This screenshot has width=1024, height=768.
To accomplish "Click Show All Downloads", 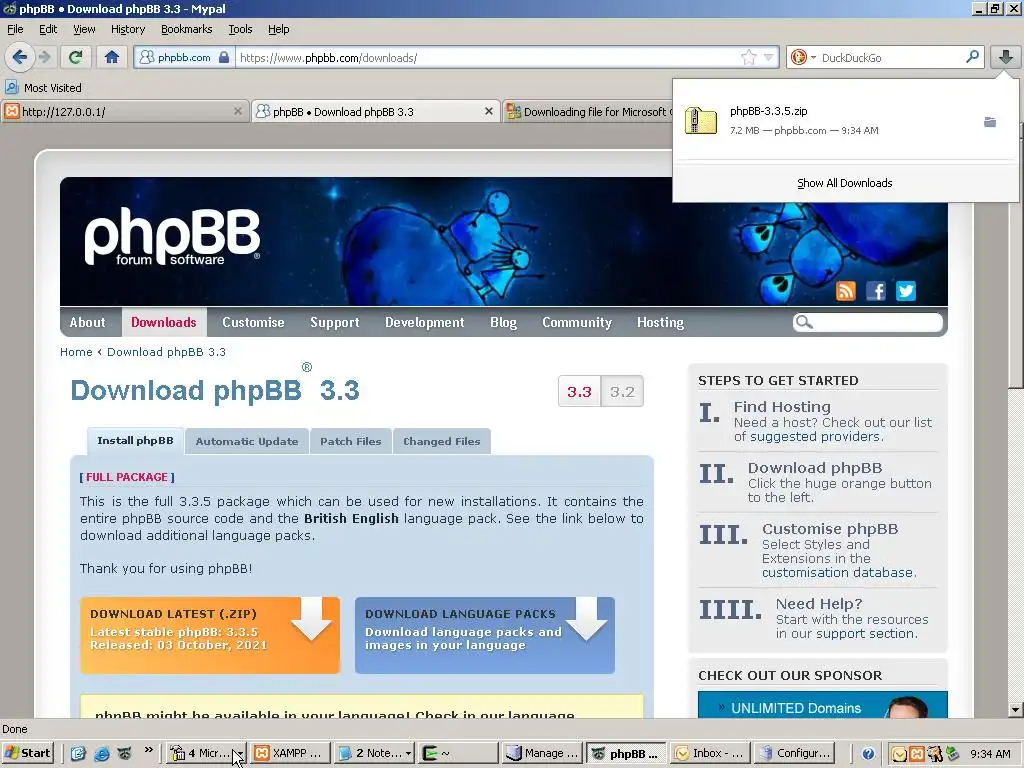I will tap(844, 183).
